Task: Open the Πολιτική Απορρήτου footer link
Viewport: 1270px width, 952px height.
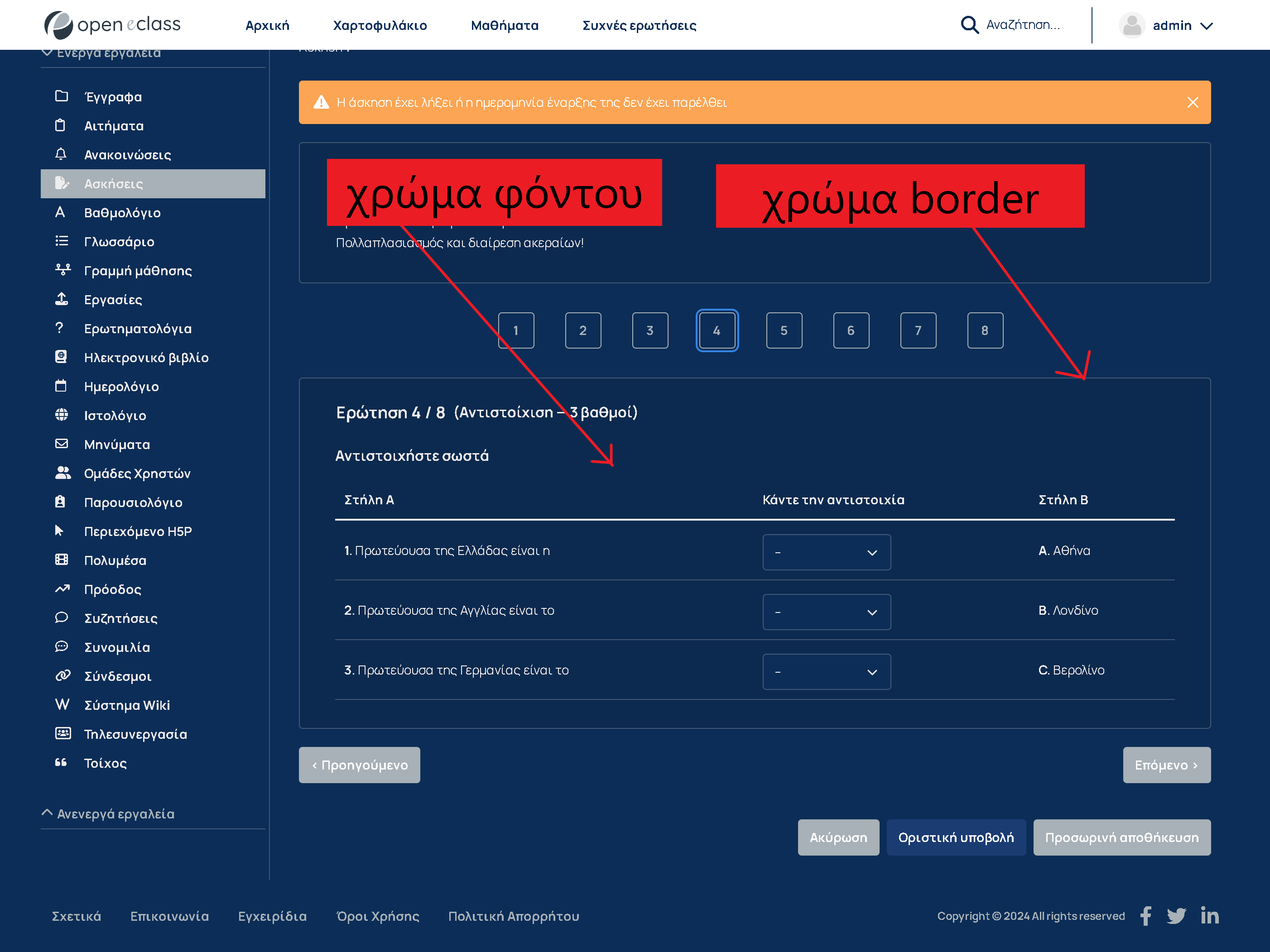Action: point(513,916)
